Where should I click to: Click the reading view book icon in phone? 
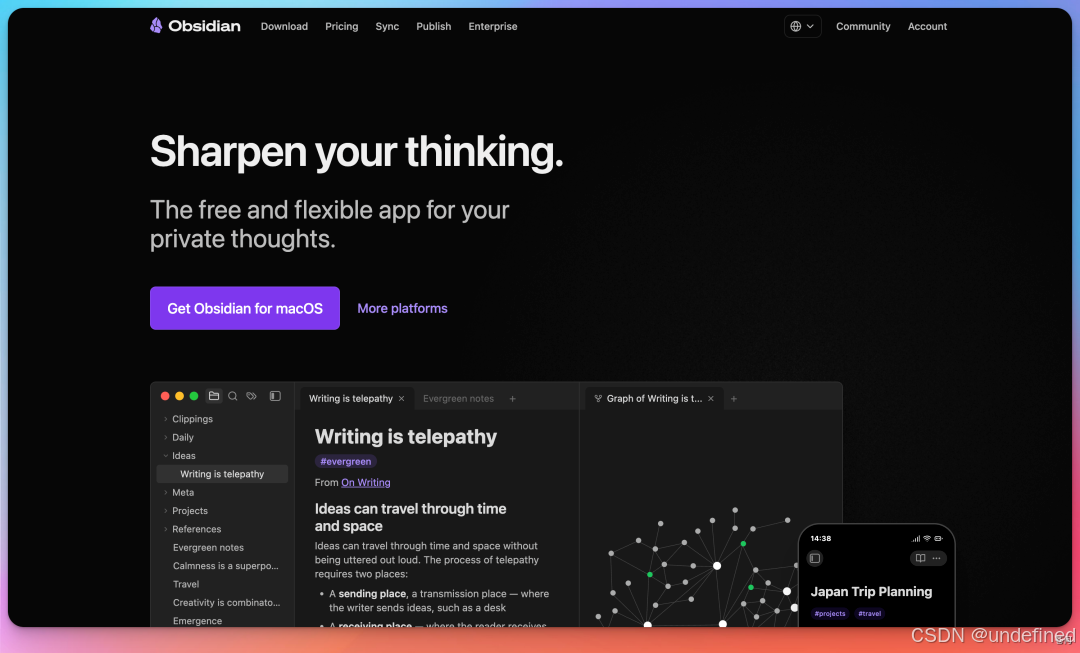(x=920, y=559)
